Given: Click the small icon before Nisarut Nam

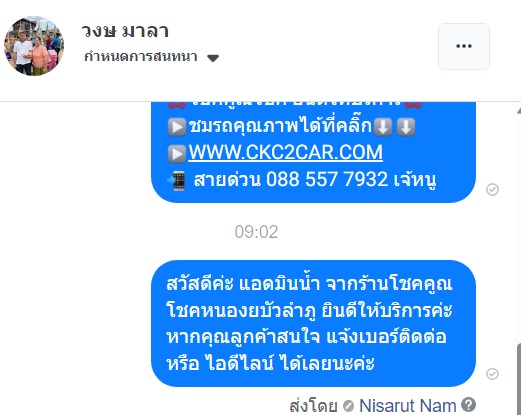Looking at the screenshot, I should click(x=348, y=406).
